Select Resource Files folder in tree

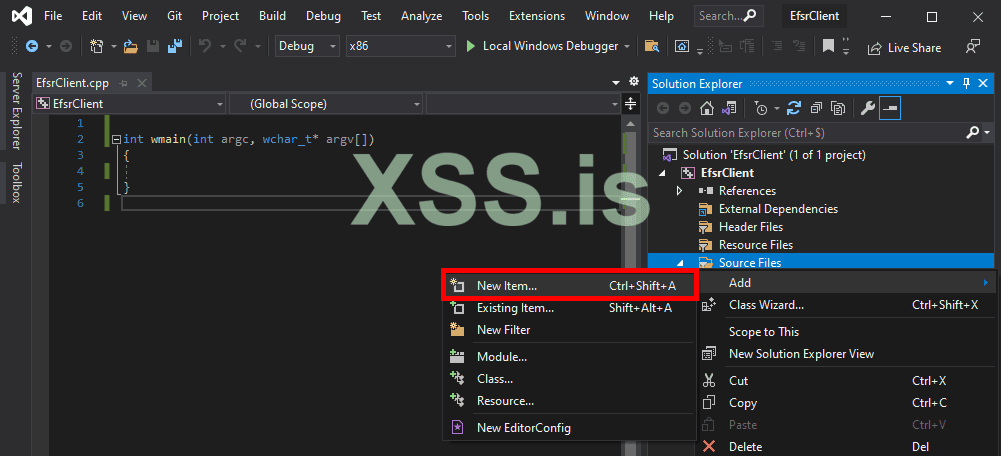[756, 245]
